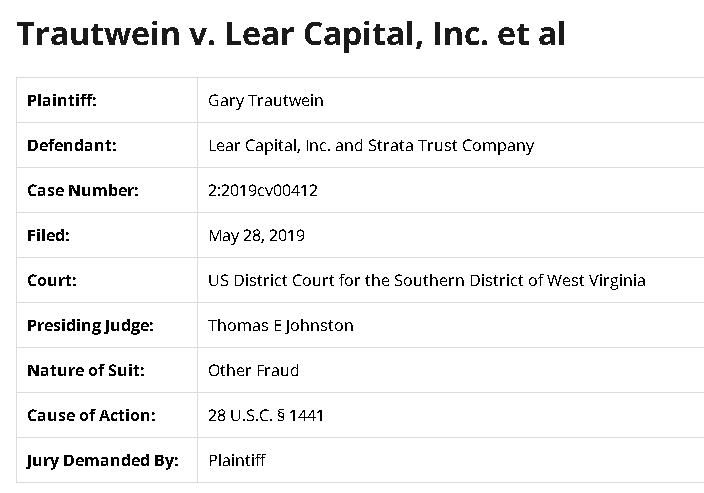Viewport: 704px width, 493px height.
Task: Select the case number 2:2019cv00412
Action: pos(263,190)
